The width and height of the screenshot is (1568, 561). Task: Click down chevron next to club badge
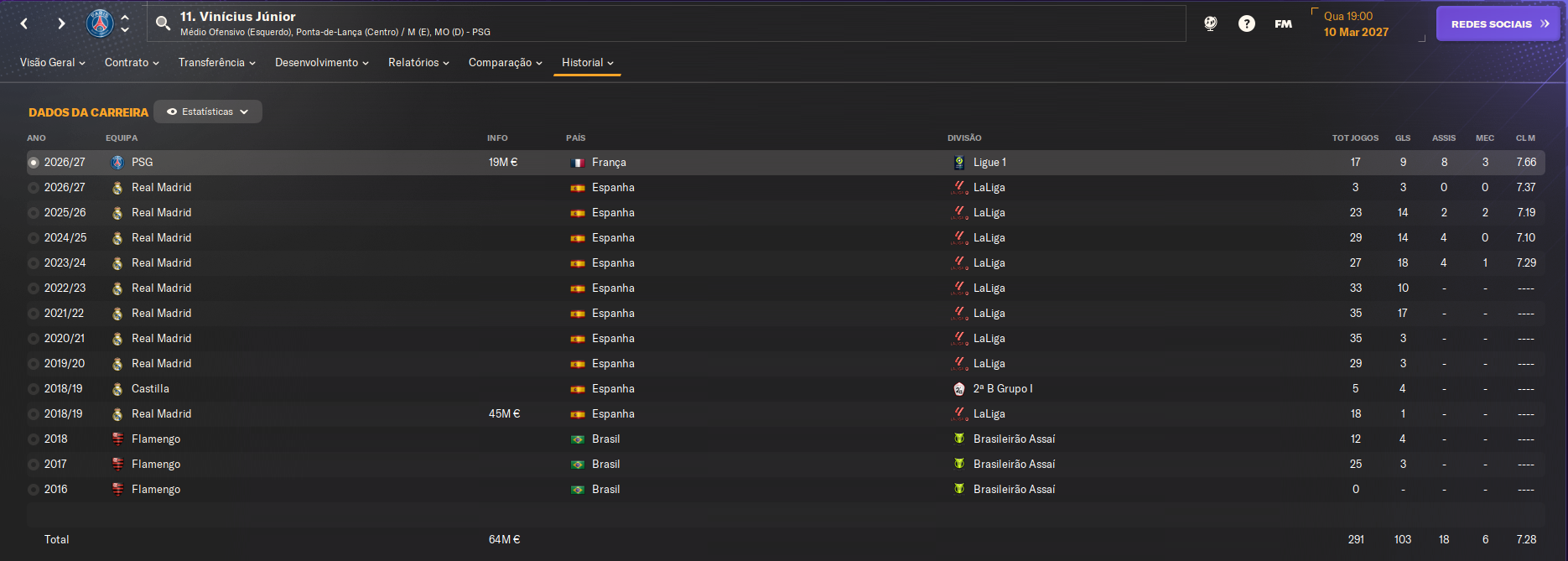[x=125, y=30]
